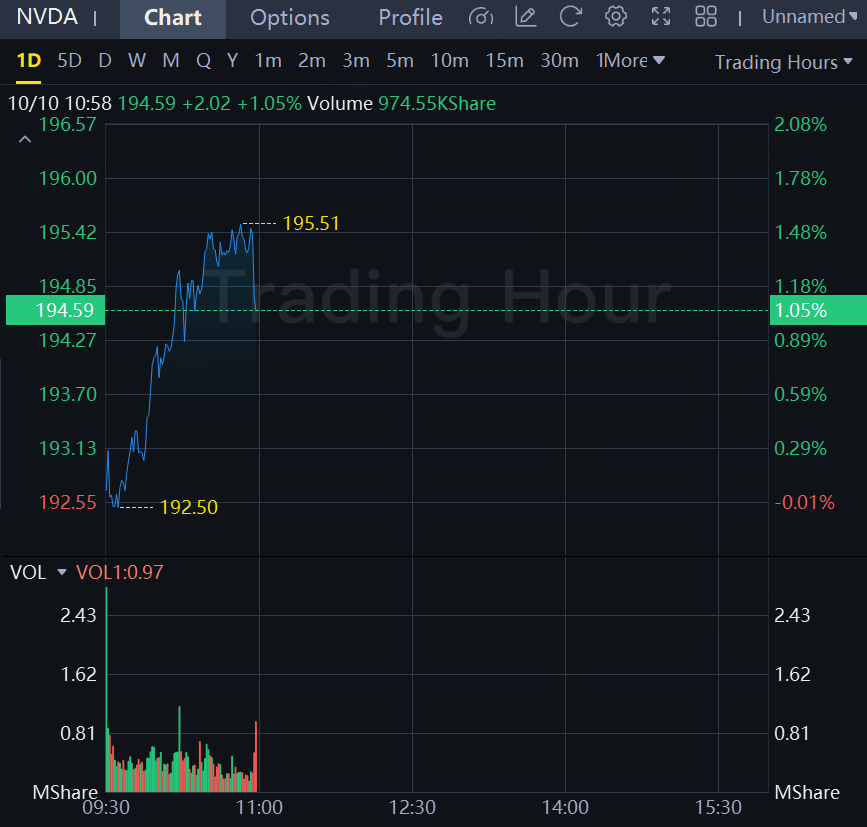Switch to the Options tab
This screenshot has width=867, height=827.
pyautogui.click(x=290, y=18)
